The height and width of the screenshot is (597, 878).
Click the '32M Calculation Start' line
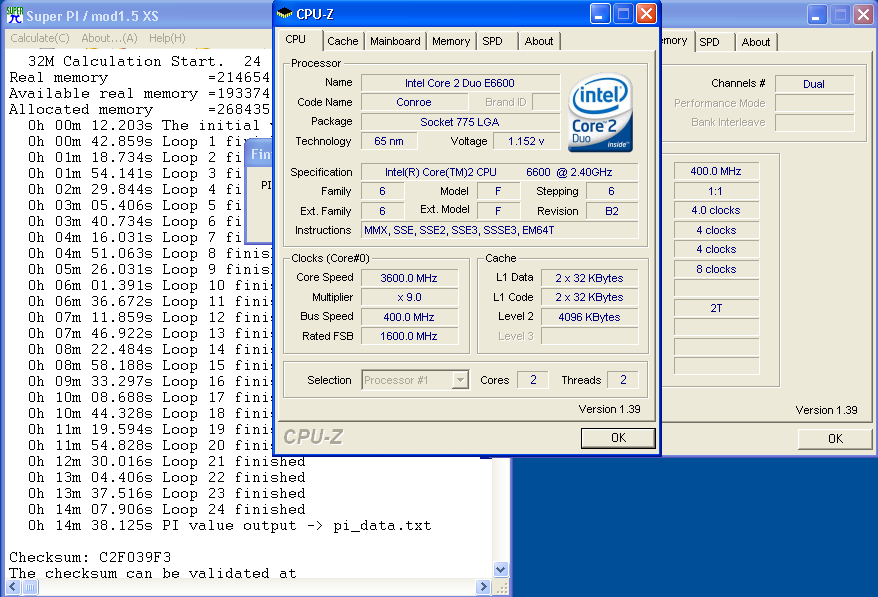pos(144,61)
